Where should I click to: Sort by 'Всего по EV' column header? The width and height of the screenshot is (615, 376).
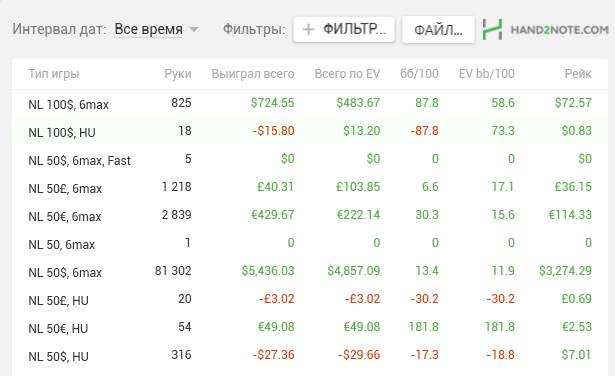coord(347,74)
